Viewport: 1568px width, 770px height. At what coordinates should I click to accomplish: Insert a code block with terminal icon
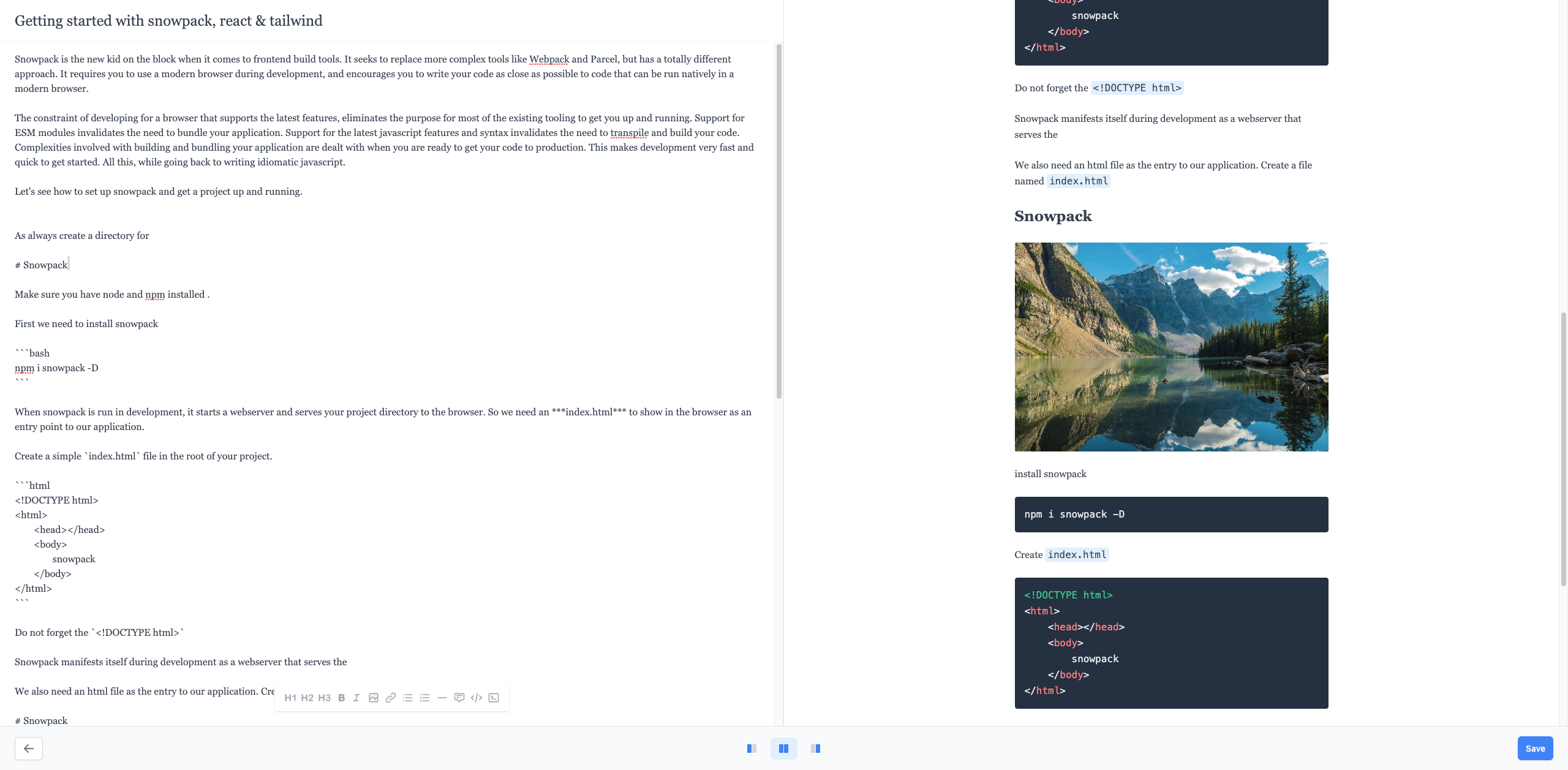[x=494, y=698]
